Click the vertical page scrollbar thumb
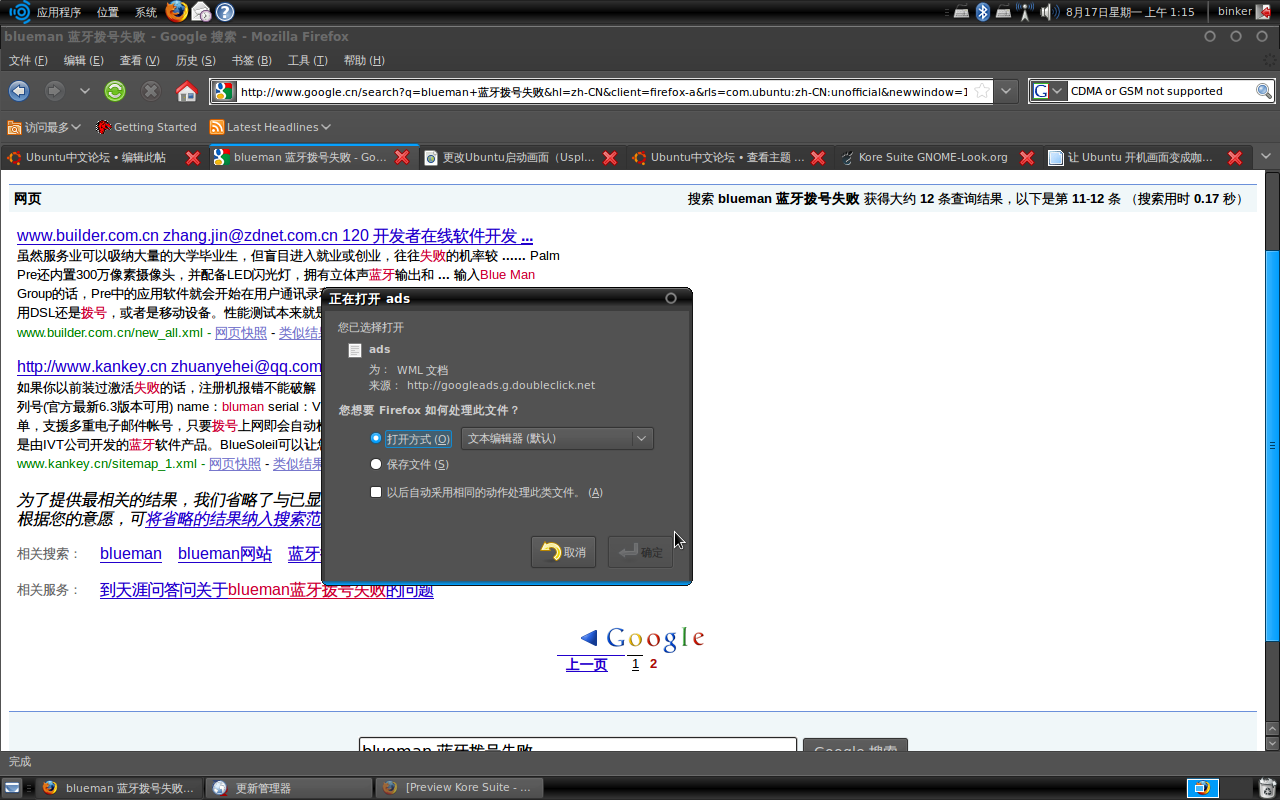 [1271, 445]
